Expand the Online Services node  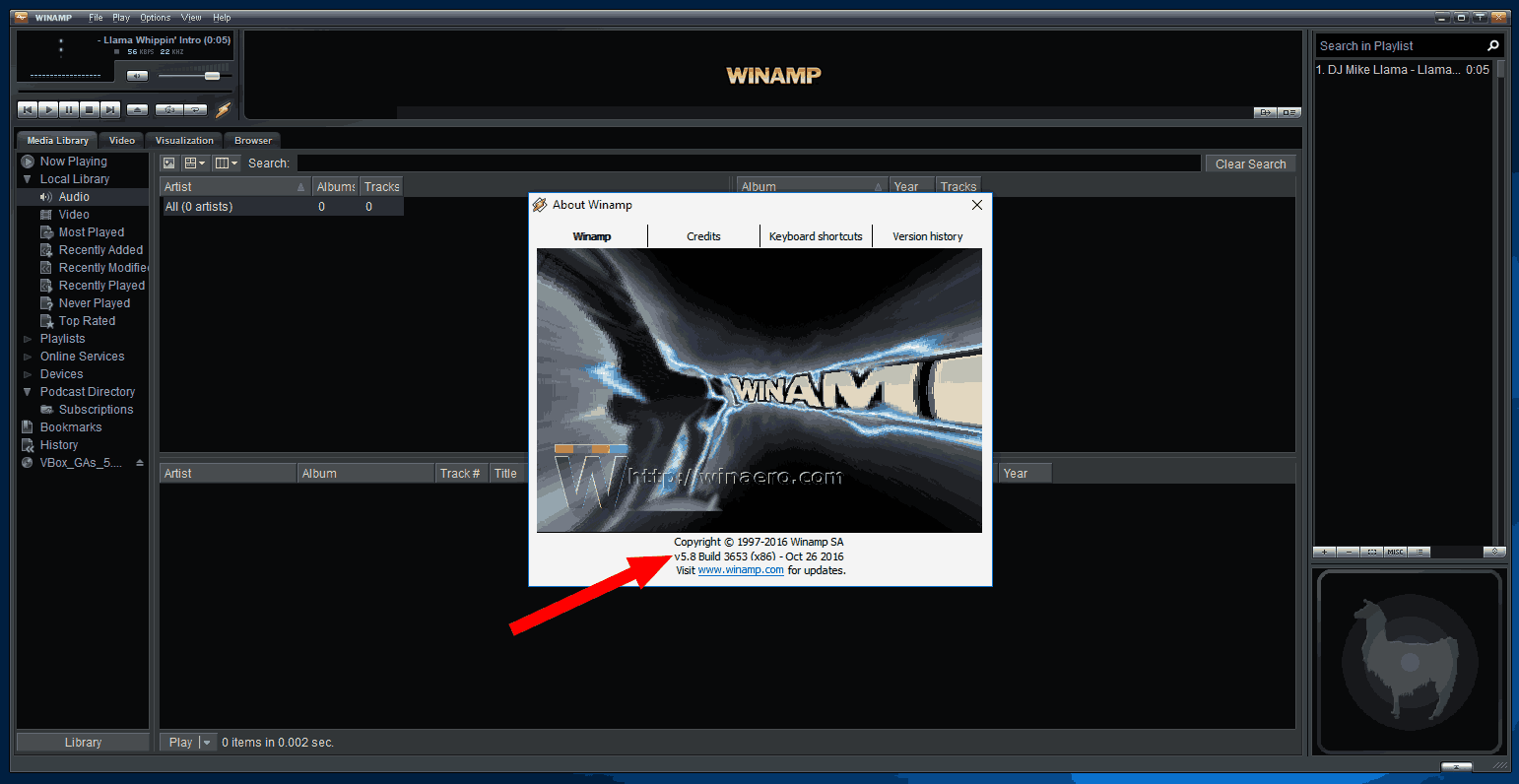pyautogui.click(x=28, y=357)
